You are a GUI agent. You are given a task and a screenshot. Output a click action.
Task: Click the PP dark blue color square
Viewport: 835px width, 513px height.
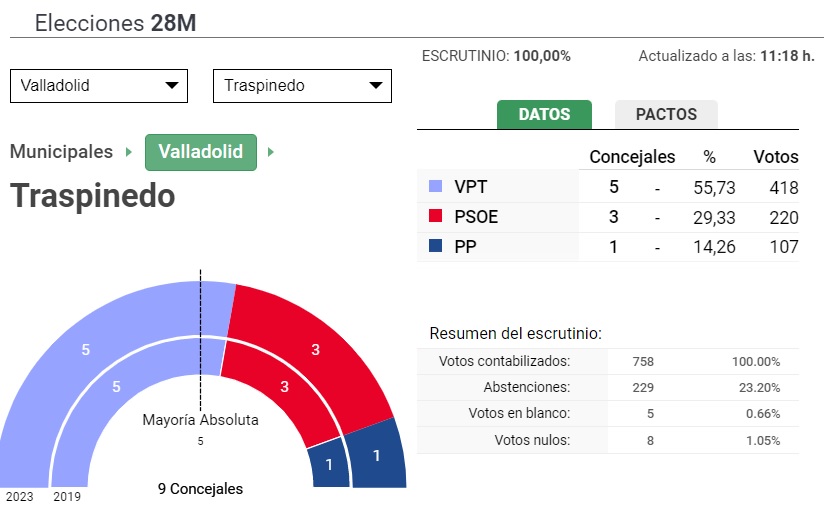(x=435, y=246)
